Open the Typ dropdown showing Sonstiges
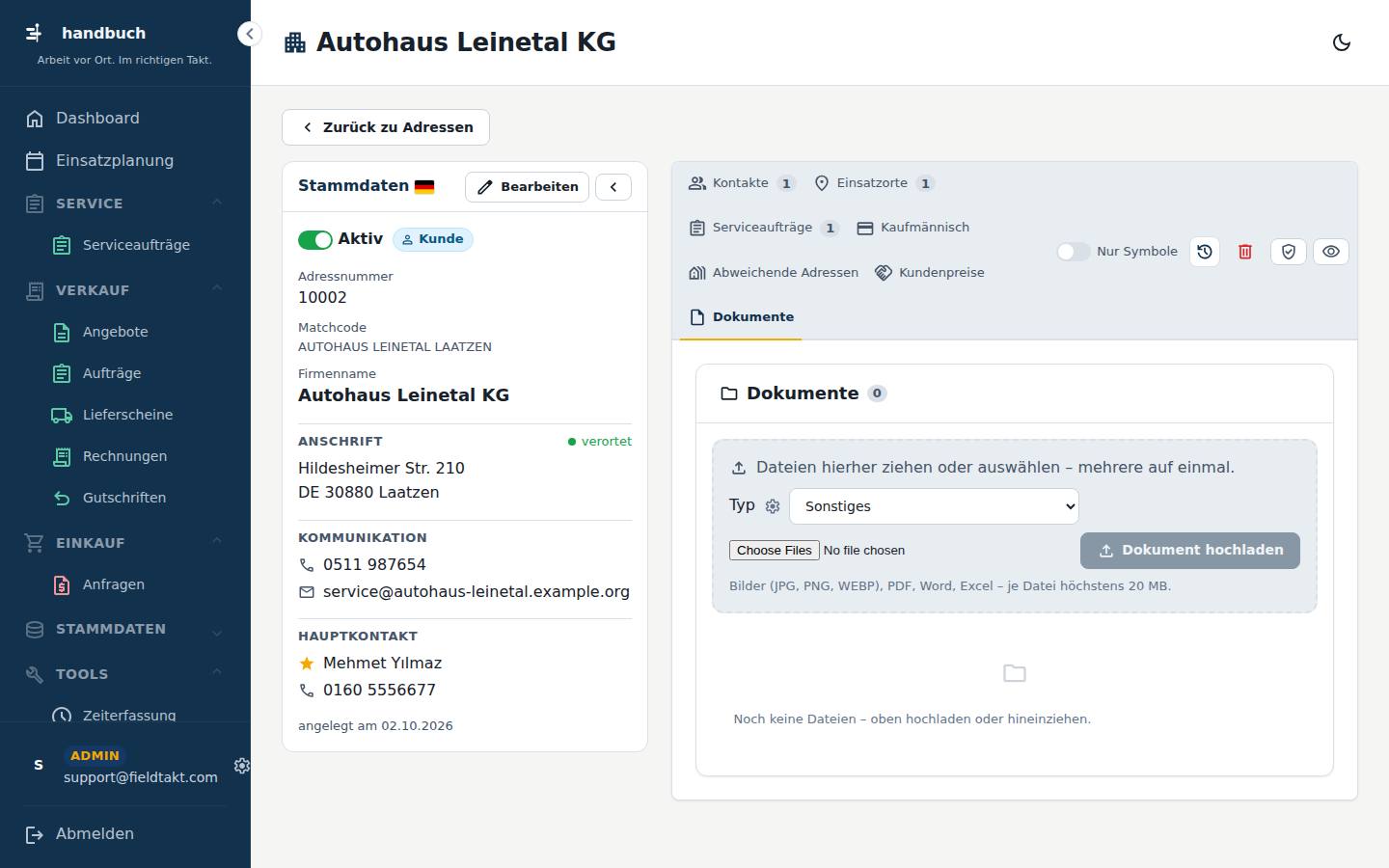The image size is (1389, 868). pos(934,506)
